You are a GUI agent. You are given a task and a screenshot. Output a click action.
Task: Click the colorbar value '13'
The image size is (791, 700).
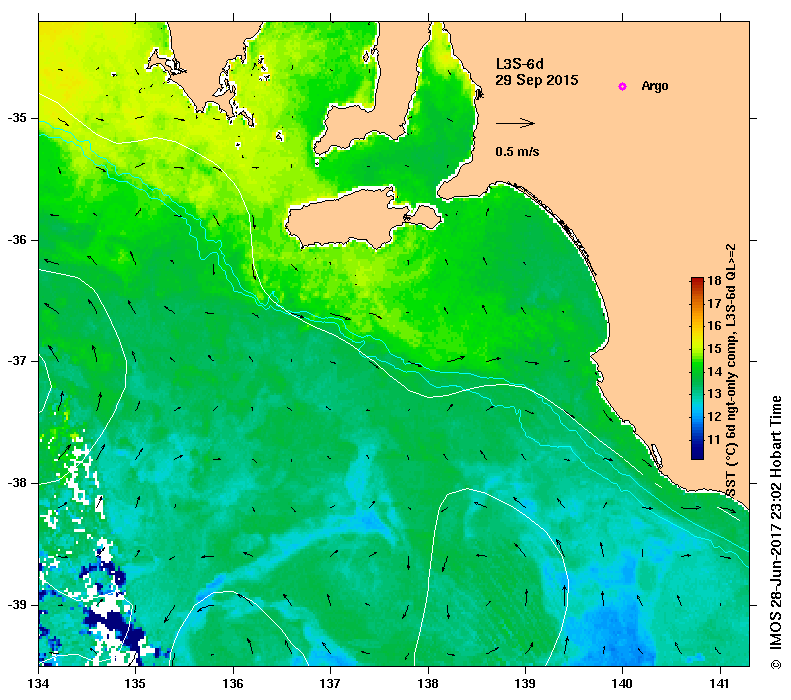point(714,394)
